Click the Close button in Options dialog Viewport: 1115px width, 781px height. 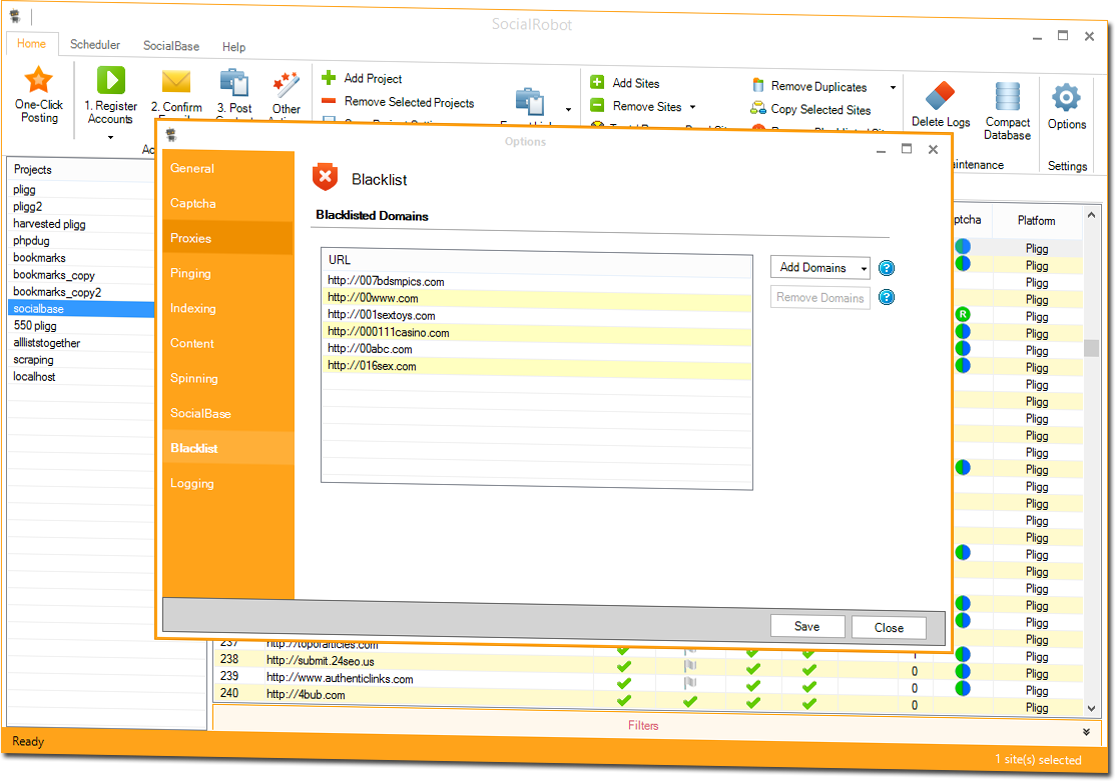point(889,628)
